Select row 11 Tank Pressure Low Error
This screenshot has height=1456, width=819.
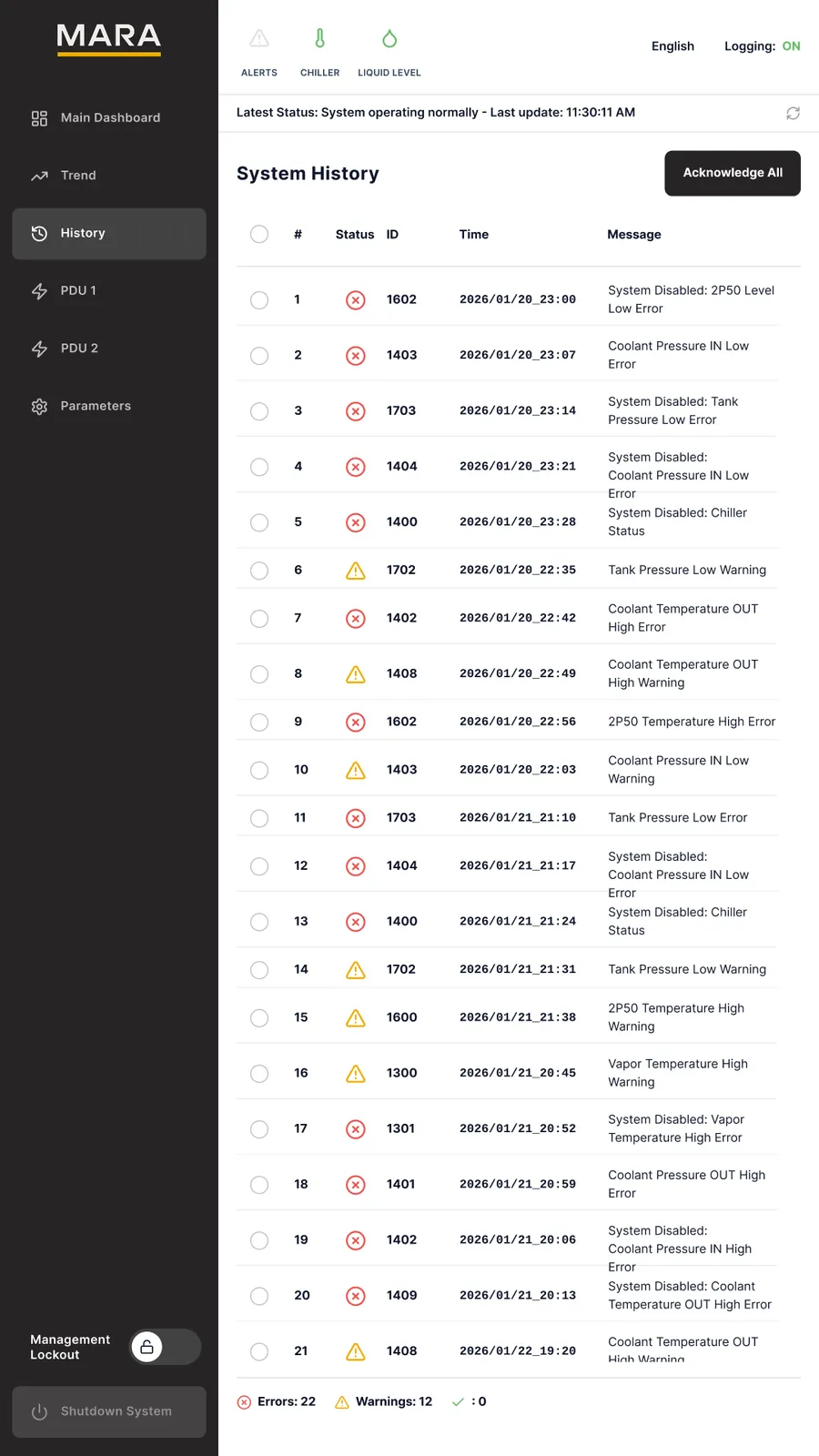pyautogui.click(x=259, y=818)
